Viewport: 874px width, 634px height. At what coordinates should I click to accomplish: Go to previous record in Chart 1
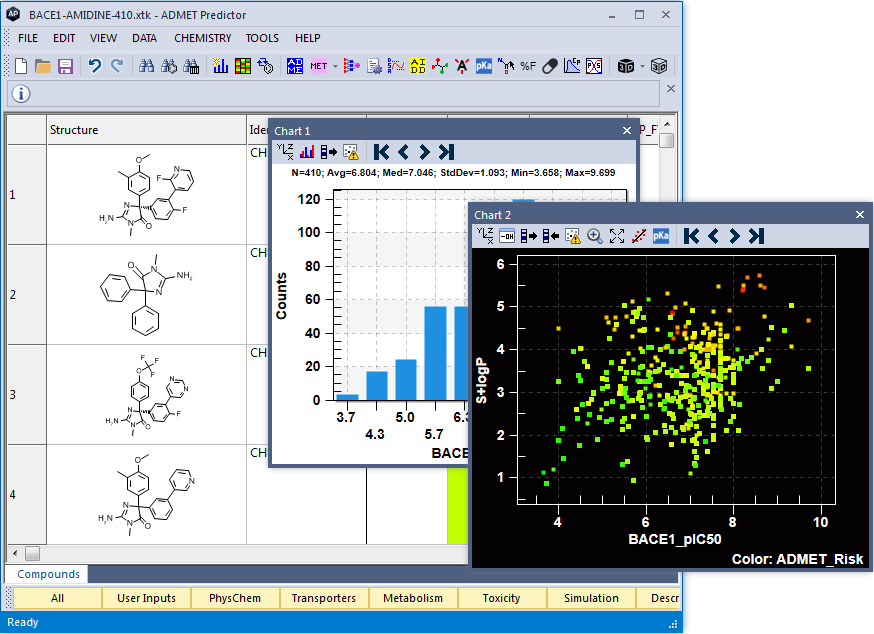pyautogui.click(x=404, y=152)
